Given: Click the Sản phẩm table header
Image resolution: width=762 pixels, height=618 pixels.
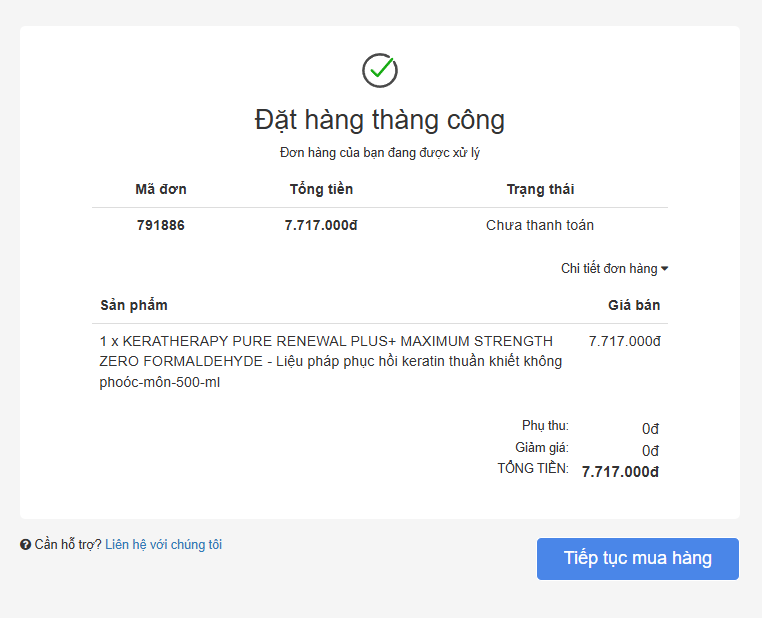Looking at the screenshot, I should coord(134,305).
